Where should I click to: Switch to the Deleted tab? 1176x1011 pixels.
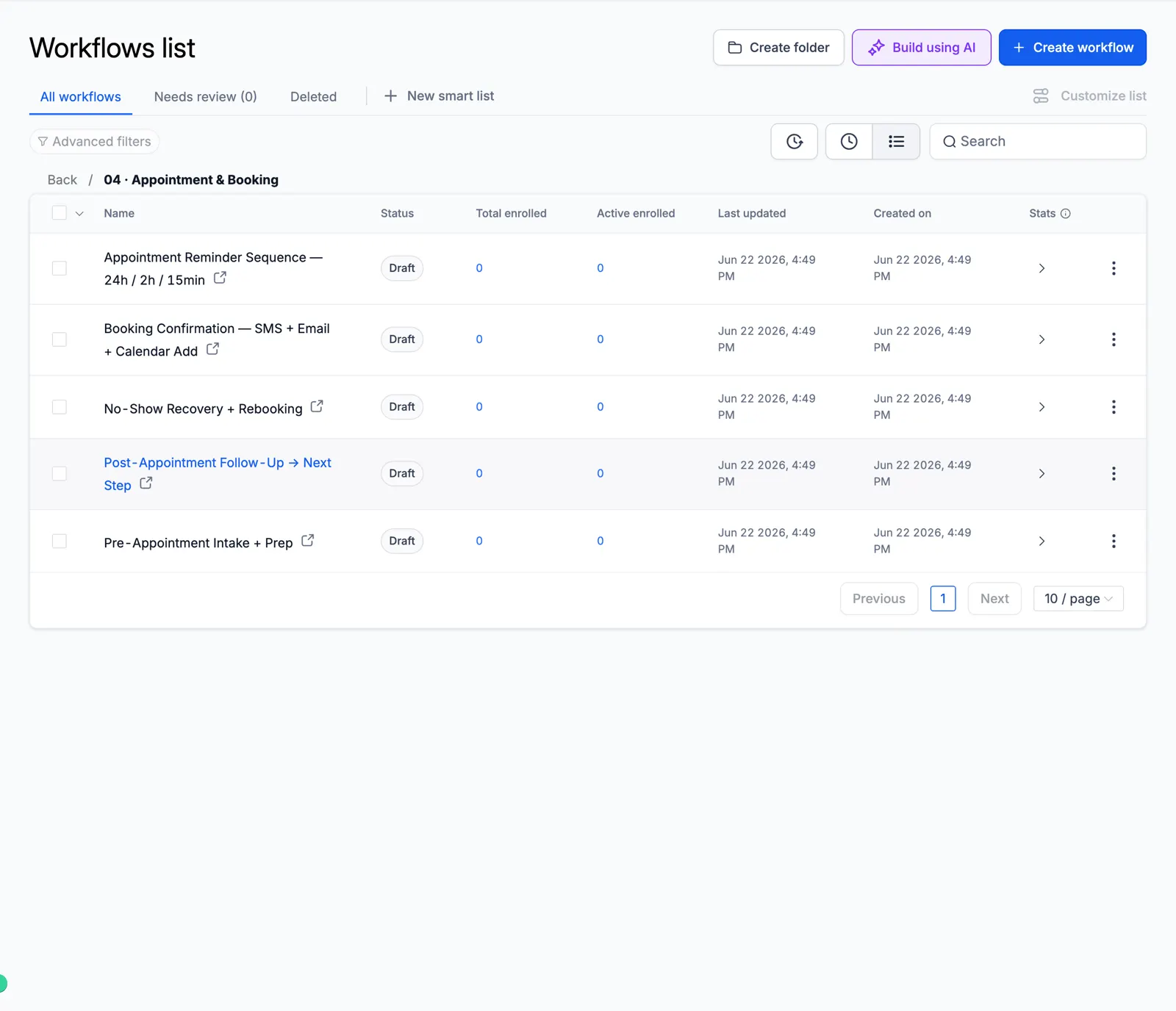point(313,97)
